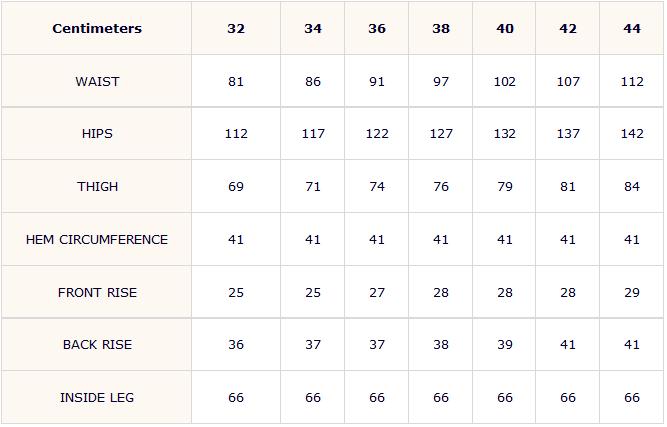Click the HIPS row label
This screenshot has height=427, width=667.
pos(97,134)
